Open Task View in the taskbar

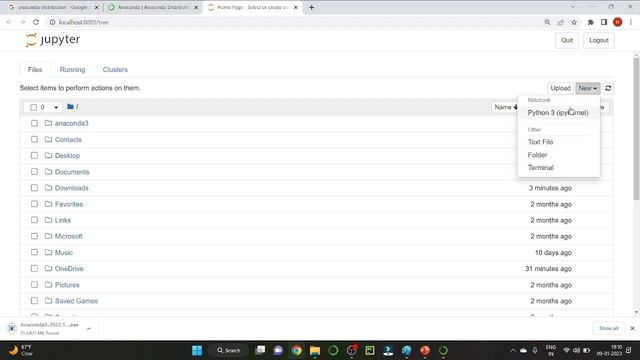pos(260,350)
